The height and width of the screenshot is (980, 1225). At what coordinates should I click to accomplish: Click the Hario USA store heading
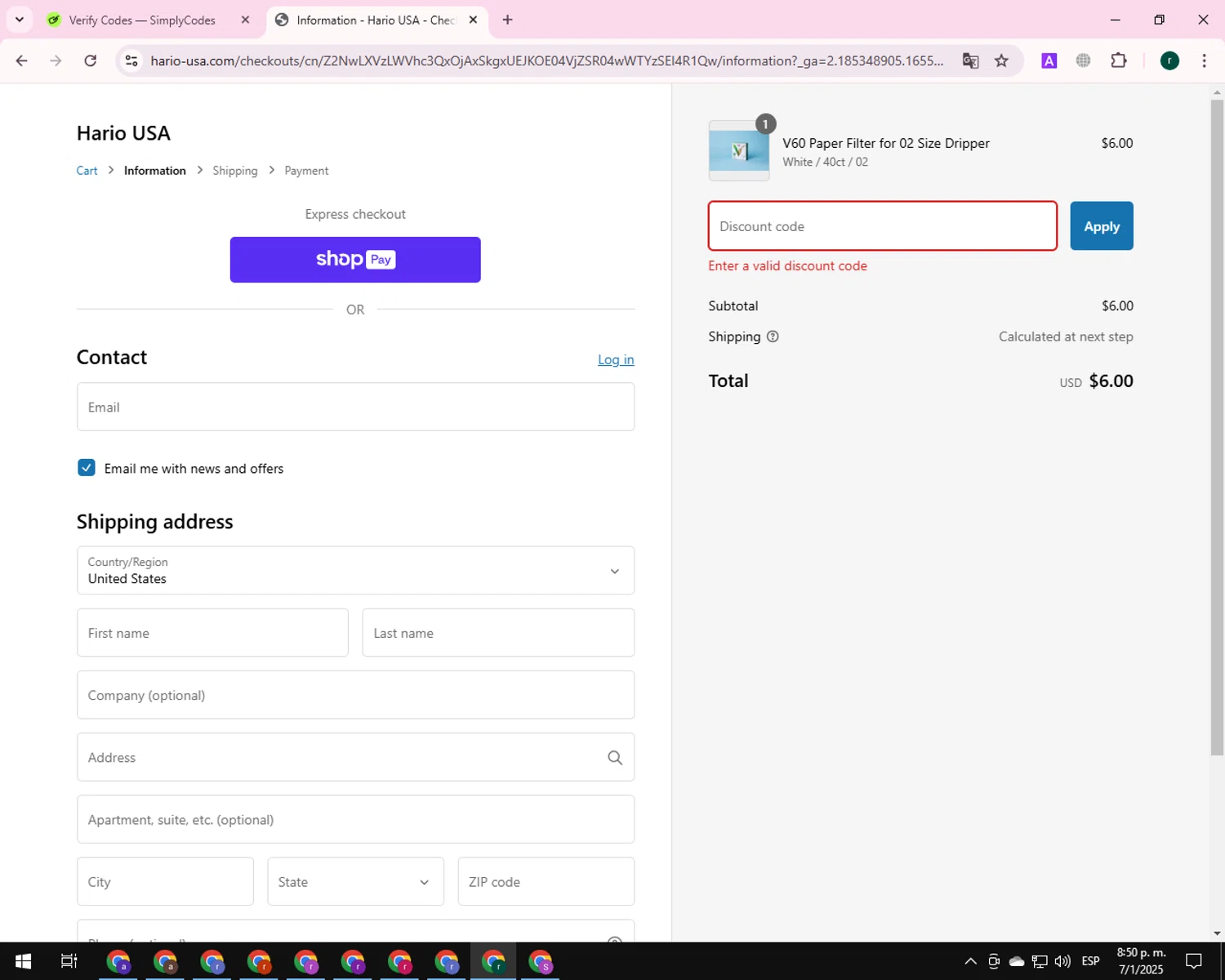point(123,133)
